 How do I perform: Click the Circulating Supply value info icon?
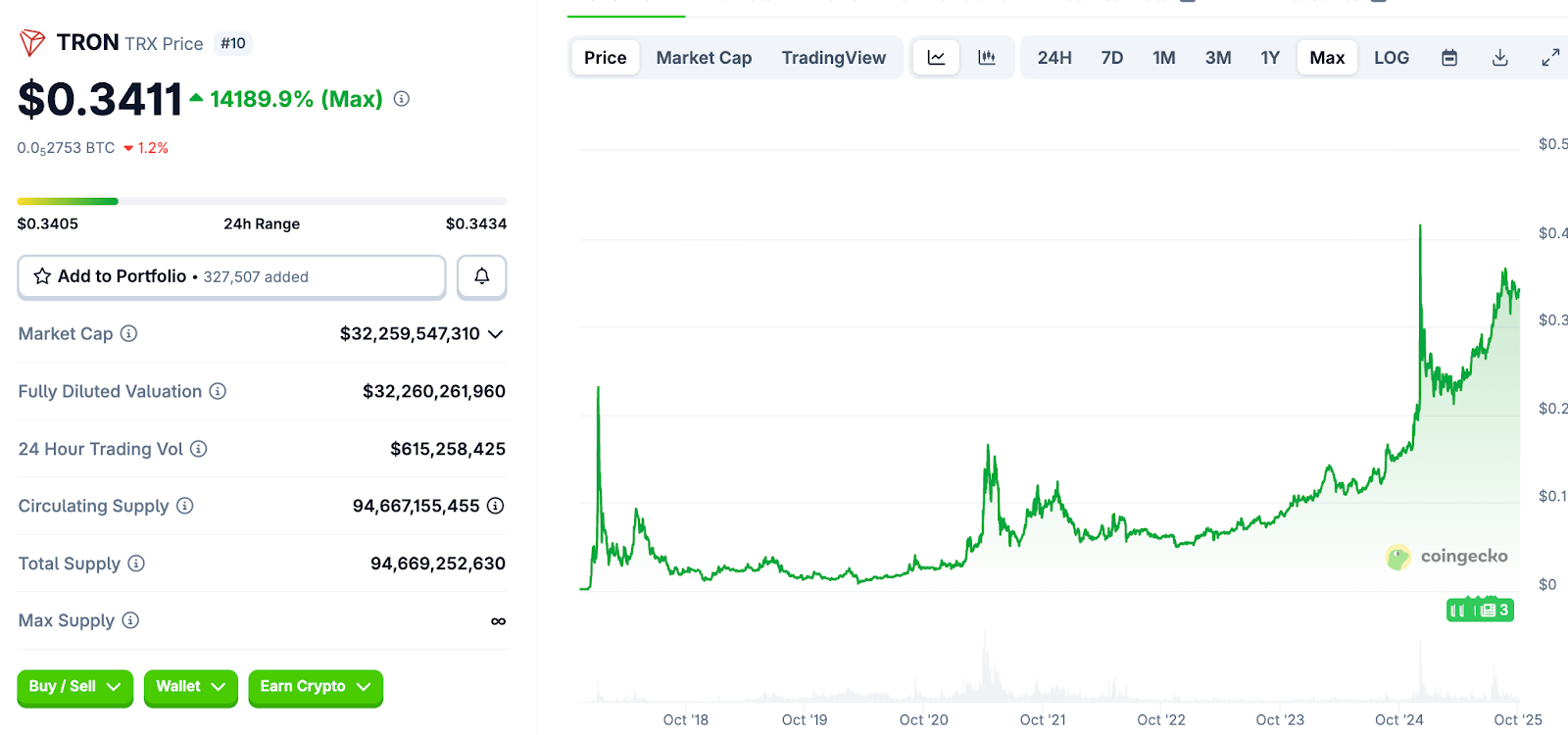(496, 506)
